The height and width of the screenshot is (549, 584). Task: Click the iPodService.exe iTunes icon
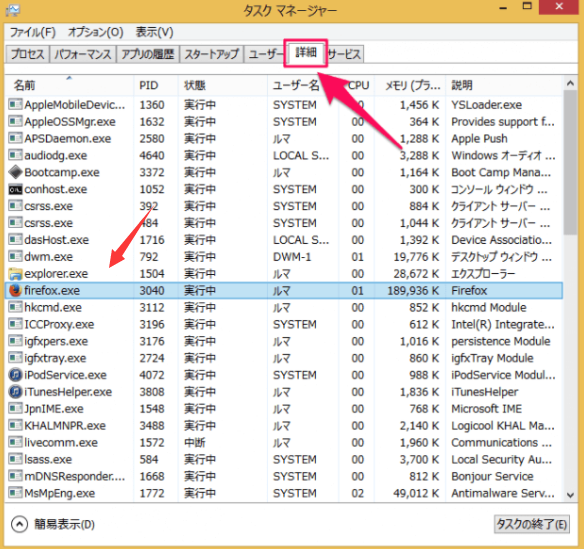point(15,375)
